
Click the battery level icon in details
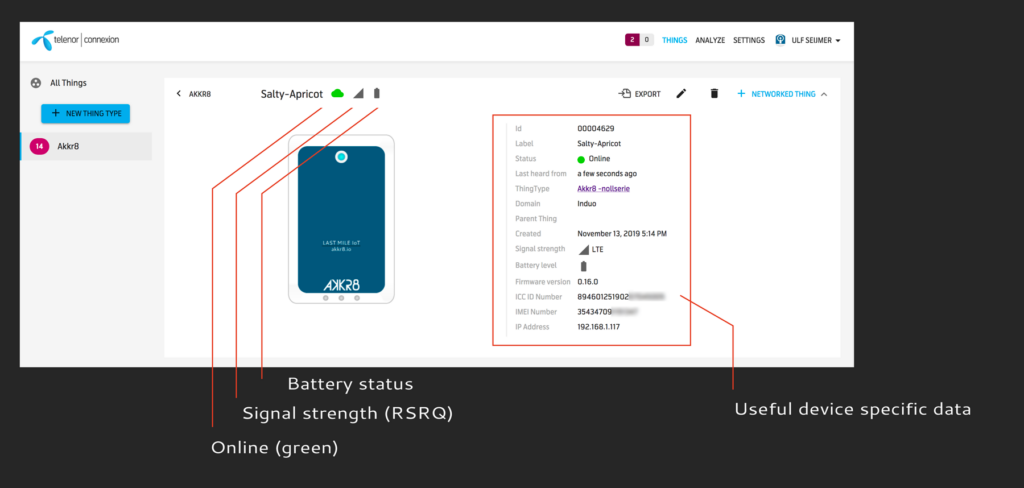coord(584,266)
